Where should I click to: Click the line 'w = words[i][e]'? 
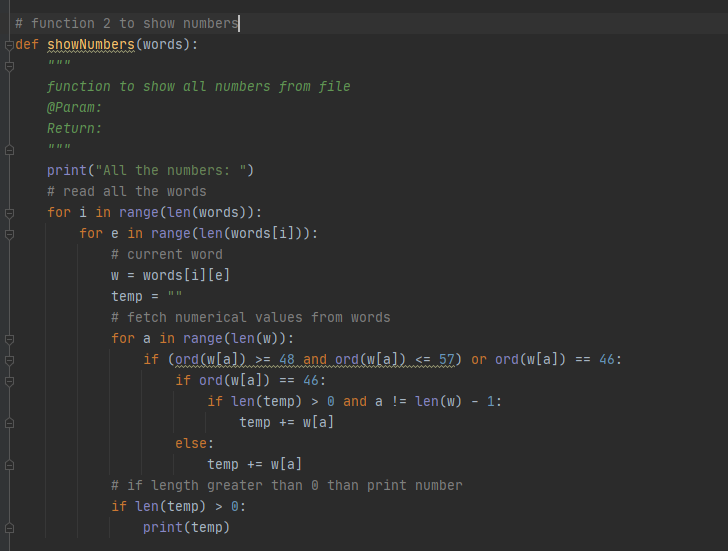click(170, 275)
